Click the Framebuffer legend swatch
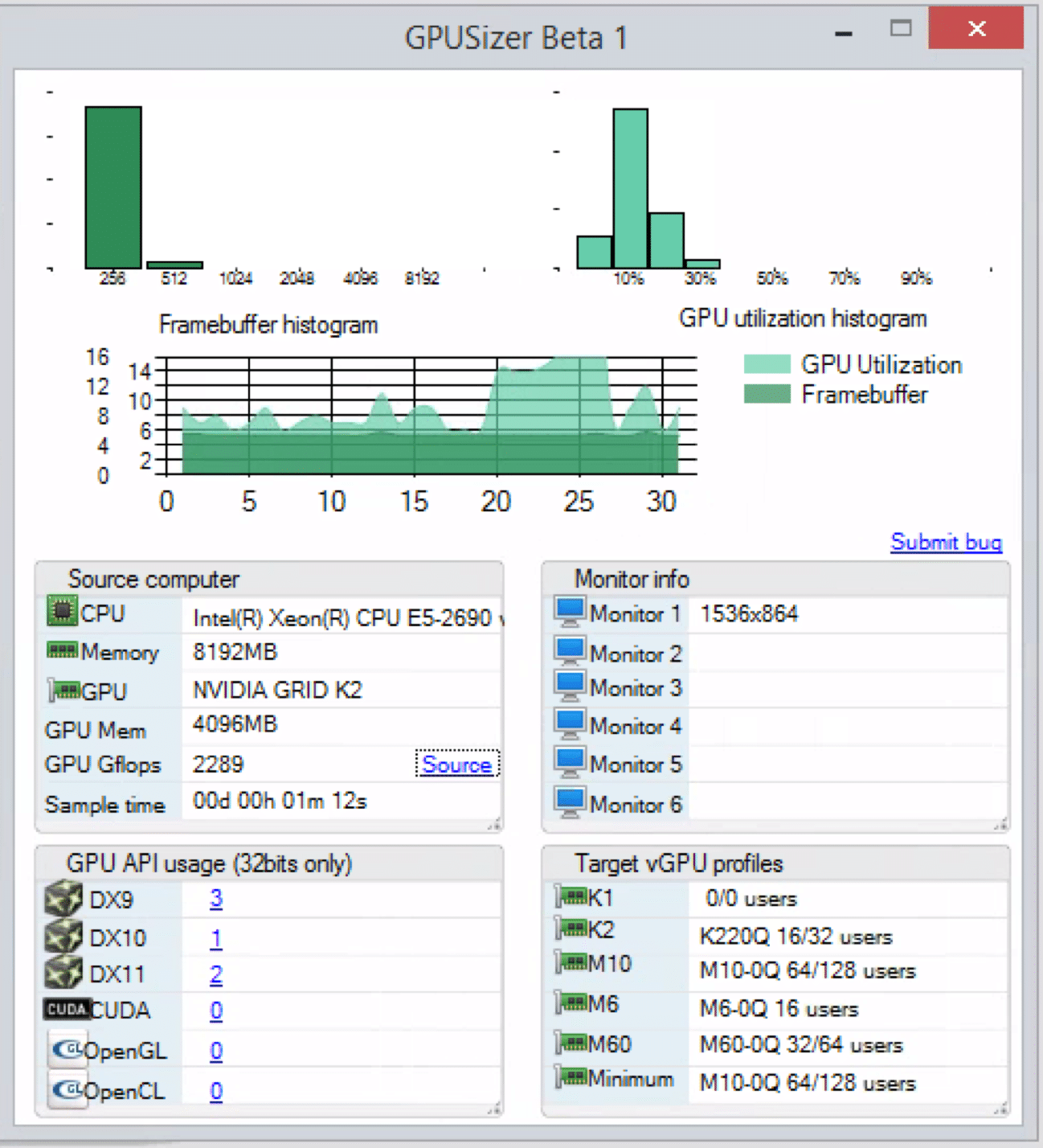 [x=767, y=394]
